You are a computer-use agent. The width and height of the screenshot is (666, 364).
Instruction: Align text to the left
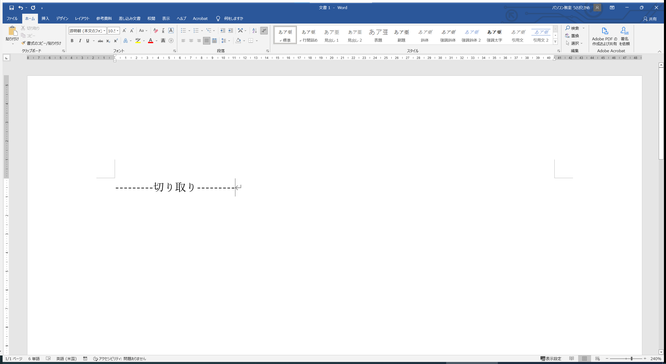click(x=183, y=41)
